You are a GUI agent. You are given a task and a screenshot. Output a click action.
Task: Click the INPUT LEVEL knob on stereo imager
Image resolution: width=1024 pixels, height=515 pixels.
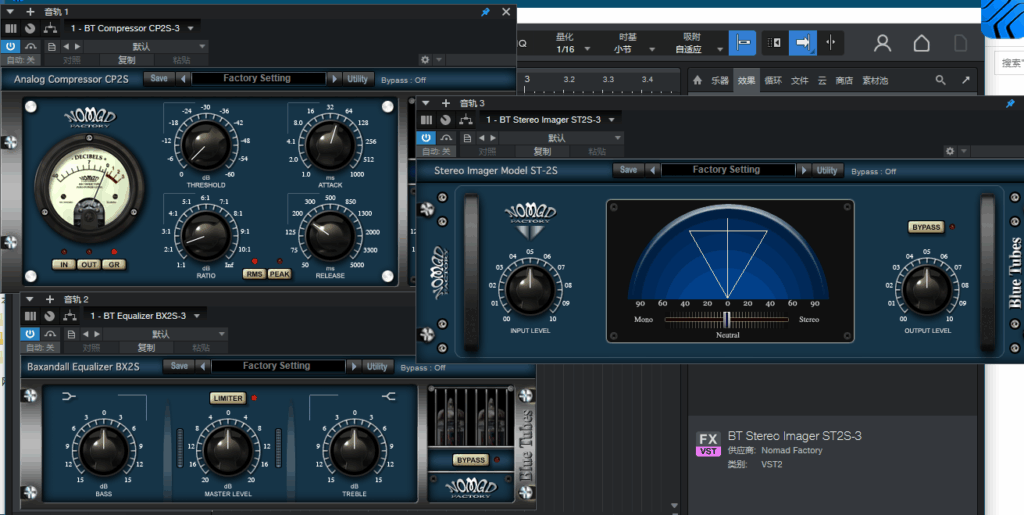[x=530, y=289]
